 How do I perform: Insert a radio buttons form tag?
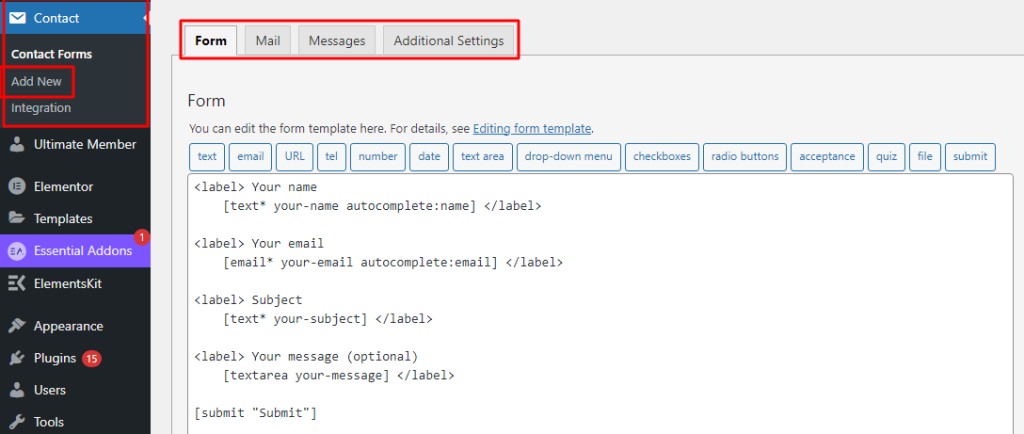tap(746, 157)
